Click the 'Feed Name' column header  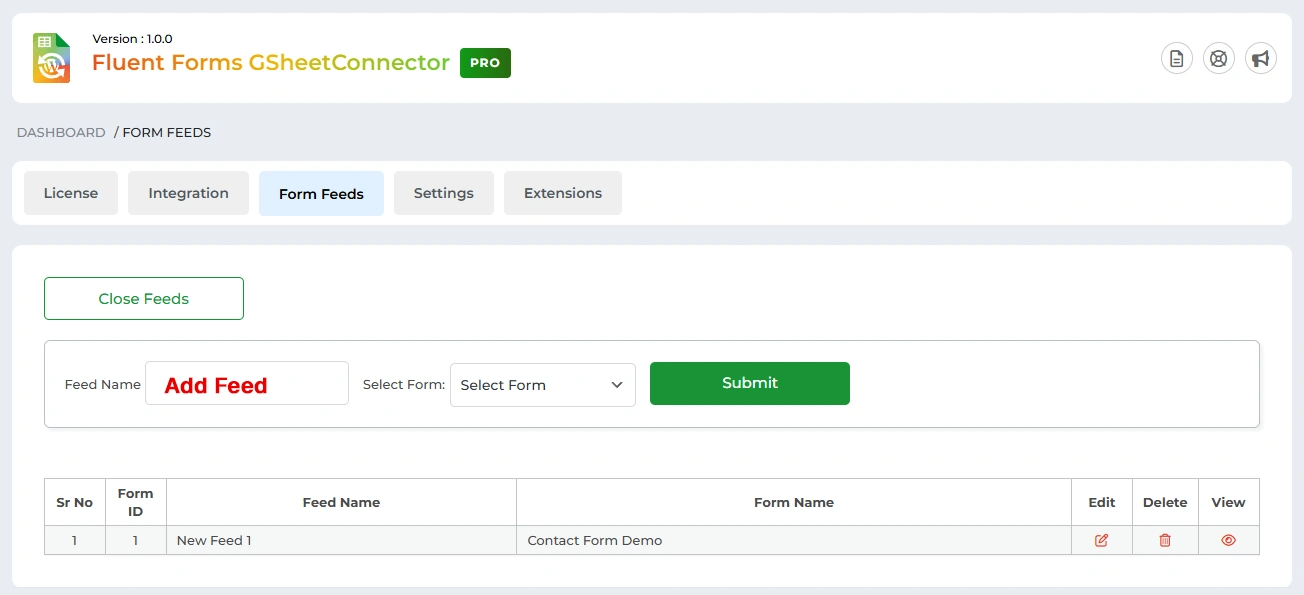[341, 502]
